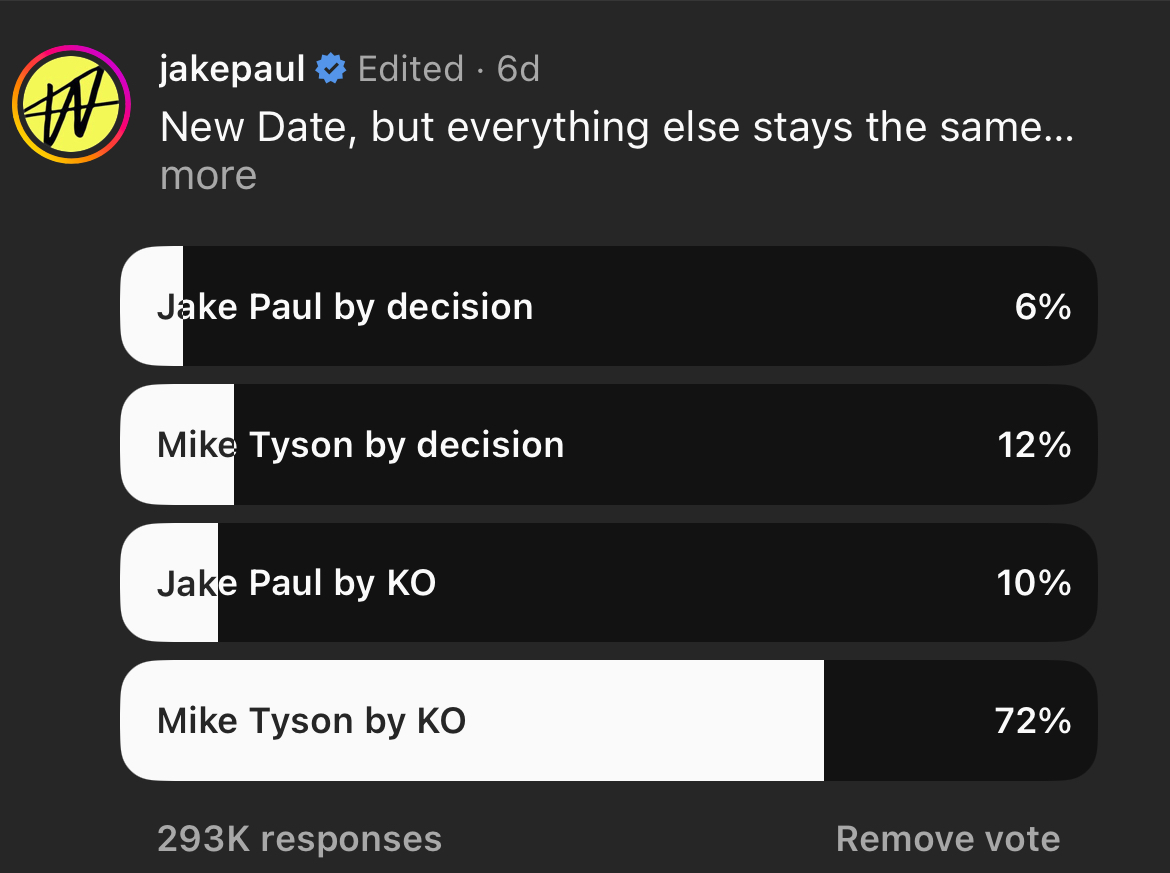1170x873 pixels.
Task: Open jakepaul's profile picture story ring
Action: 72,104
